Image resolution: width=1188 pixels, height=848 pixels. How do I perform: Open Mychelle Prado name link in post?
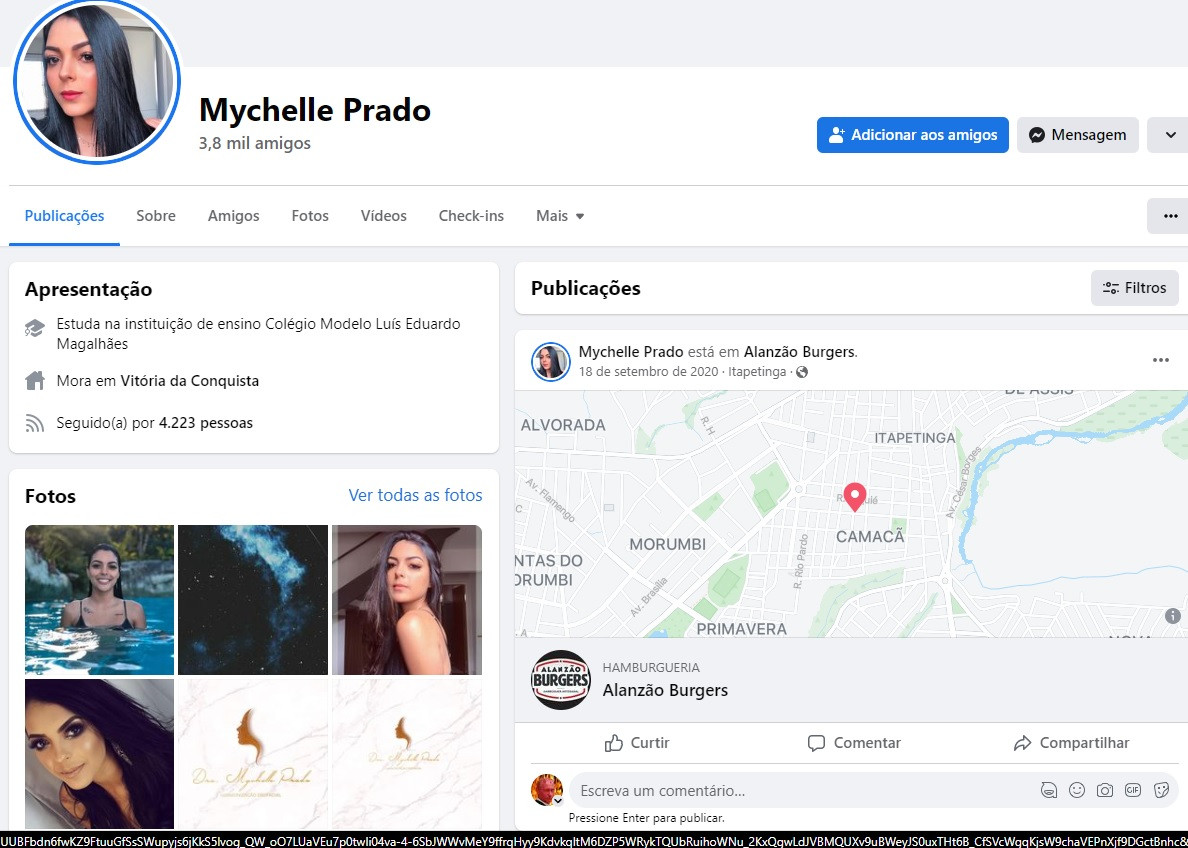[630, 352]
